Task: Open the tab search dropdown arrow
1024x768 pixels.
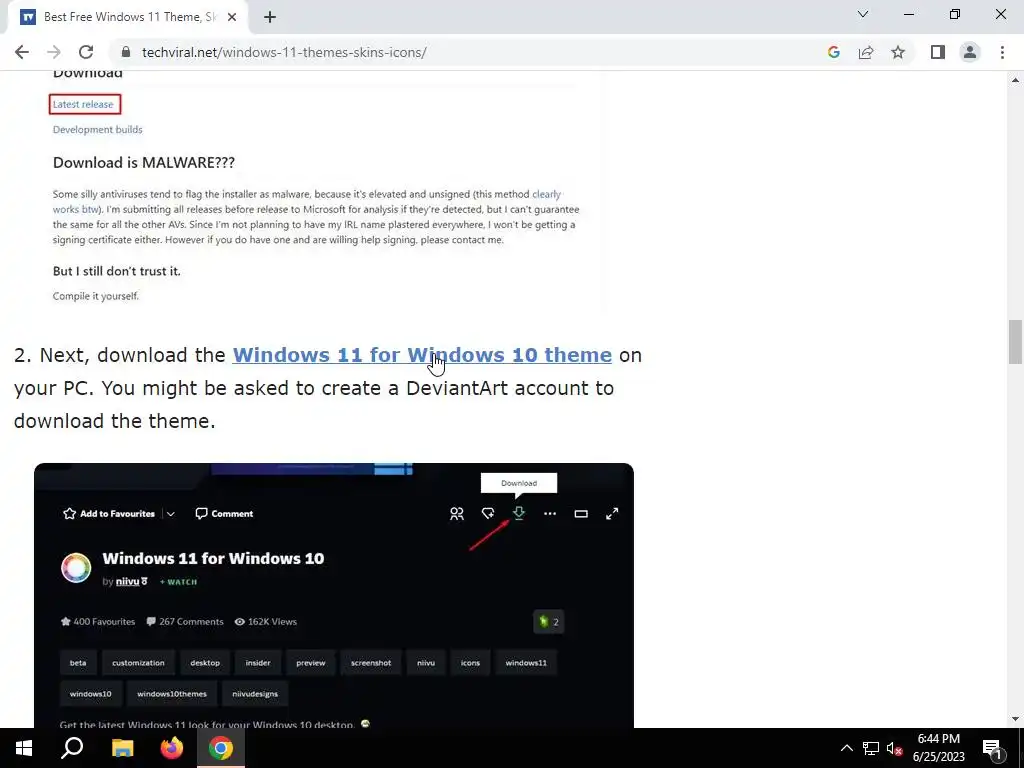Action: coord(863,14)
